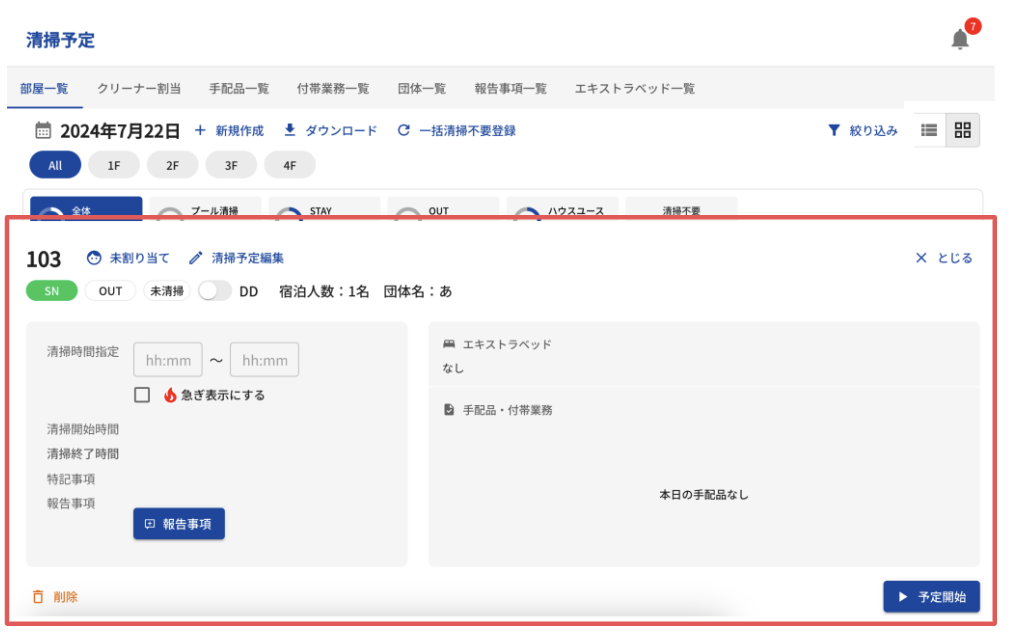Open the 団体一覧 tab
Image resolution: width=1012 pixels, height=632 pixels.
click(422, 88)
